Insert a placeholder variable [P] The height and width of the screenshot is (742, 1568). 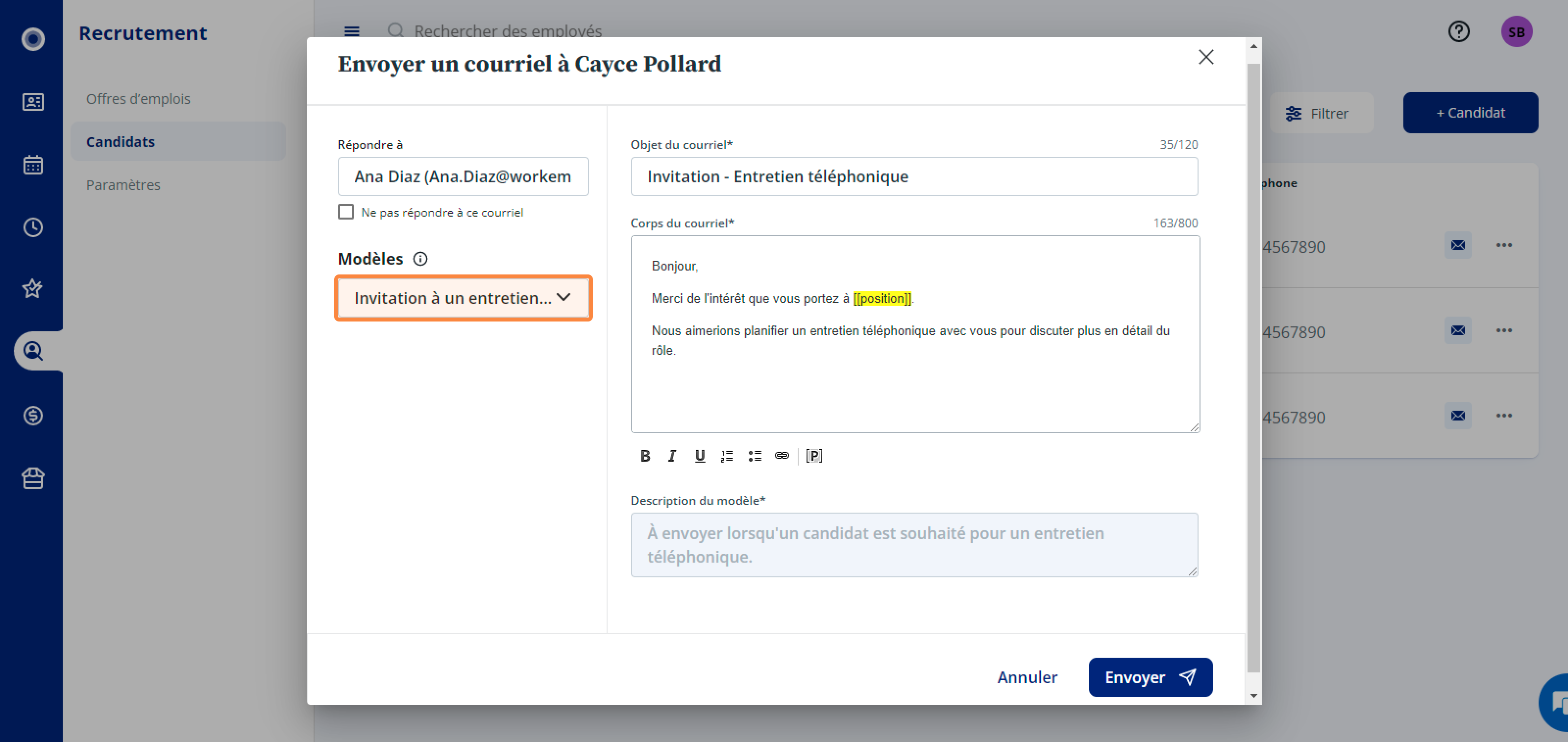click(814, 456)
